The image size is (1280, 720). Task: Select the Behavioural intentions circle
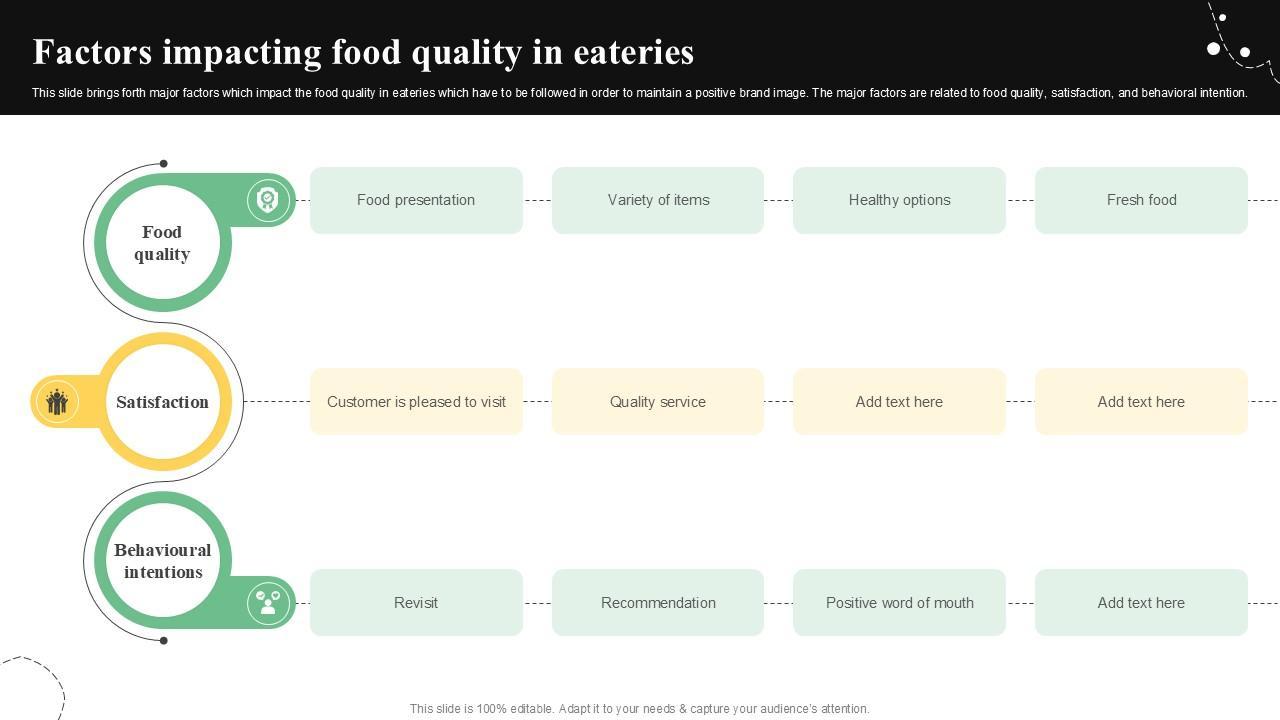(162, 561)
